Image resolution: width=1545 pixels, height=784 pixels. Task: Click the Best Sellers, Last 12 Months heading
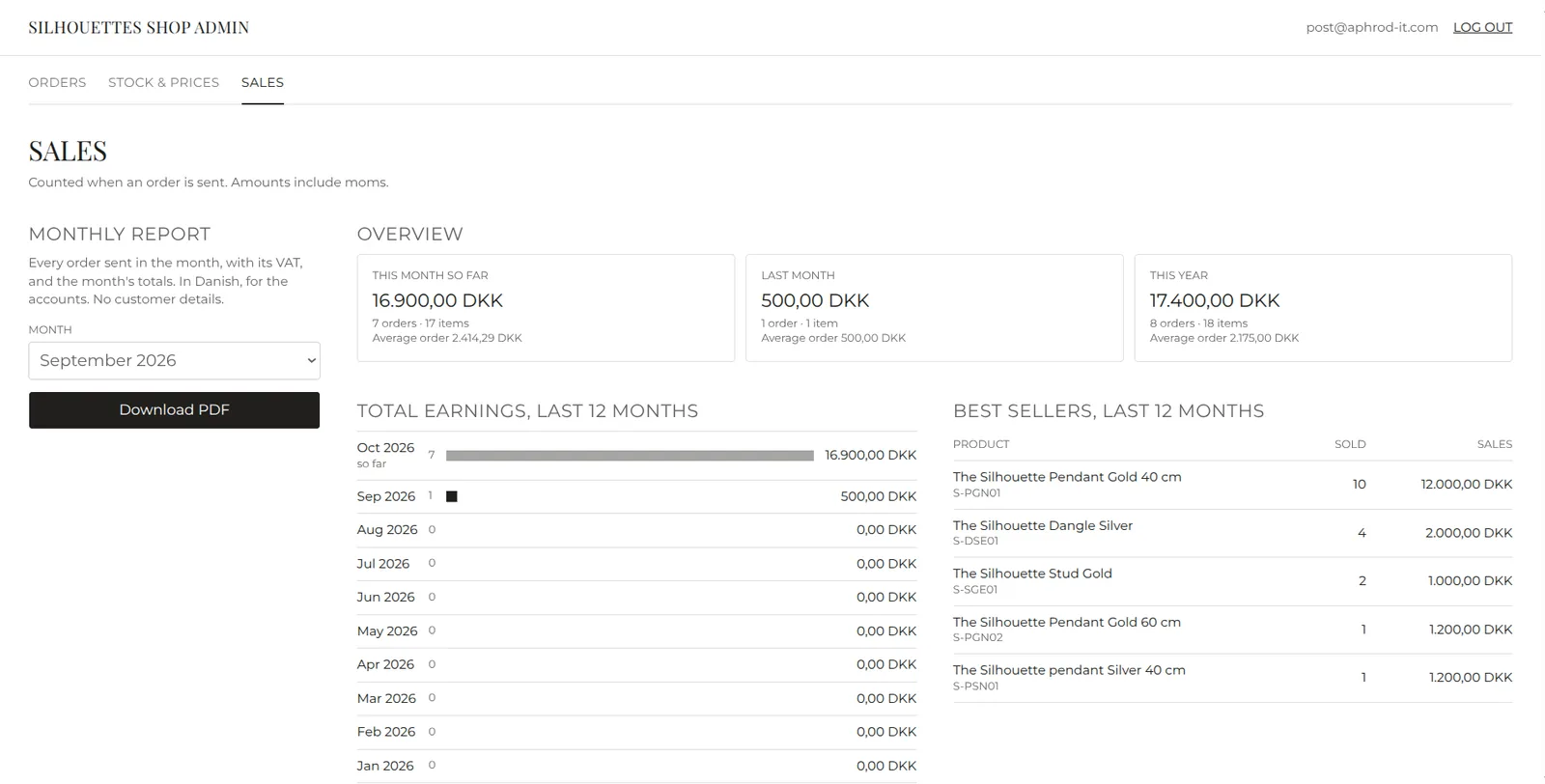1109,411
